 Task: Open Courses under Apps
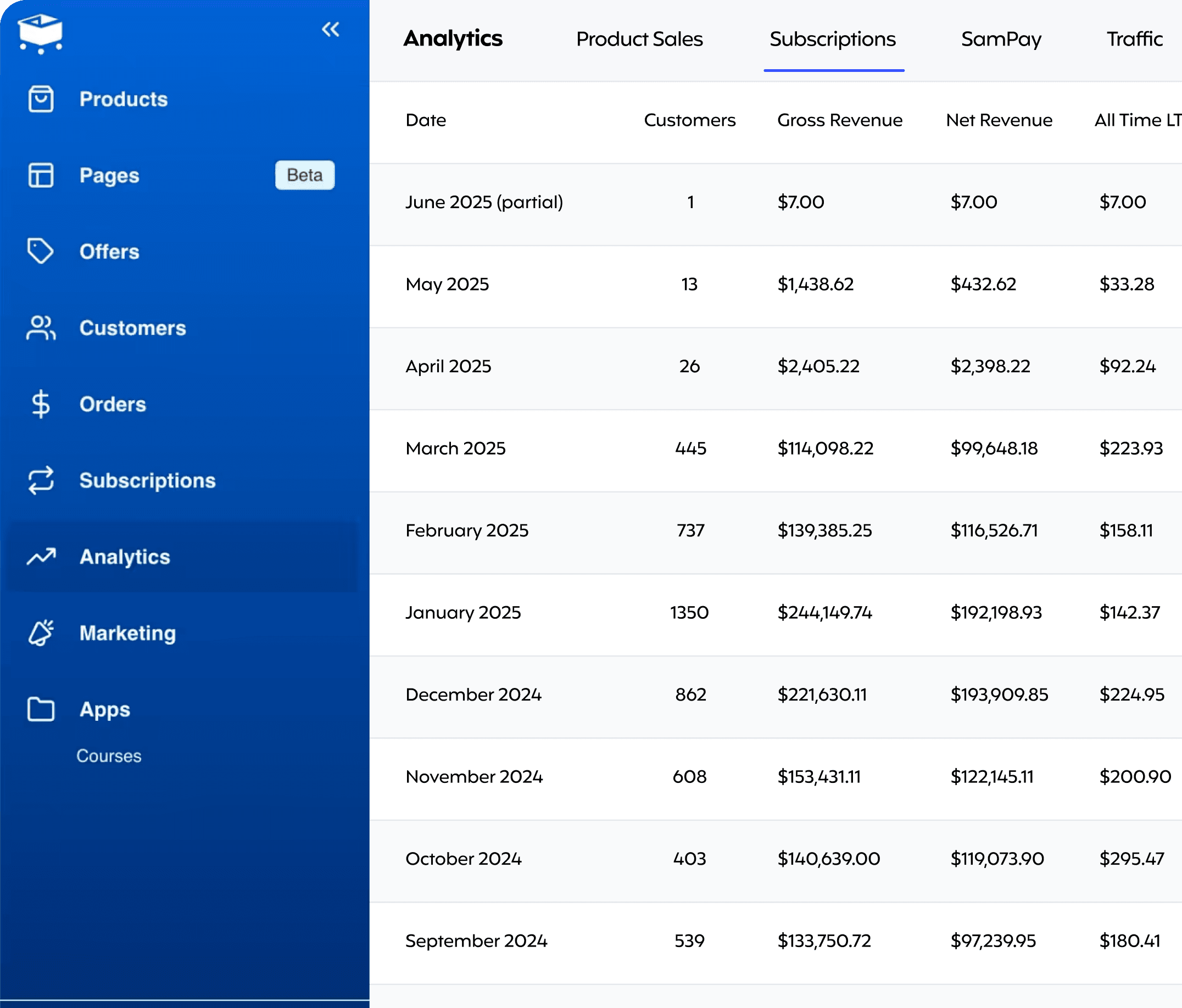[x=109, y=755]
